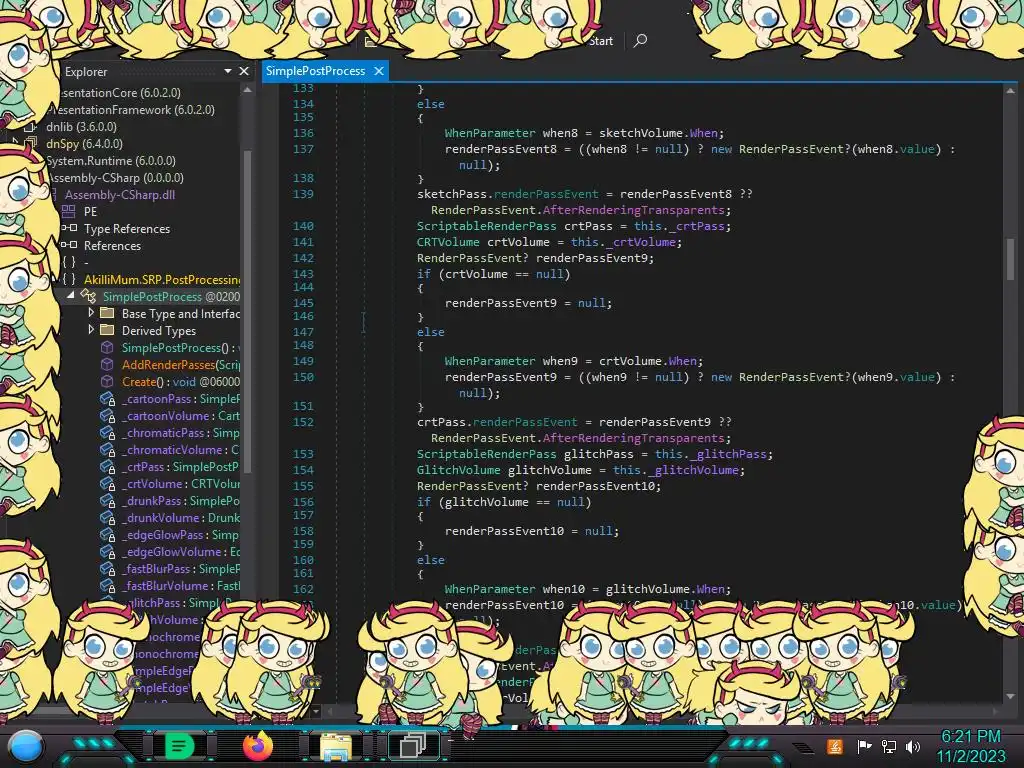Click WhenParameter type on line 149
This screenshot has height=768, width=1024.
pyautogui.click(x=490, y=361)
